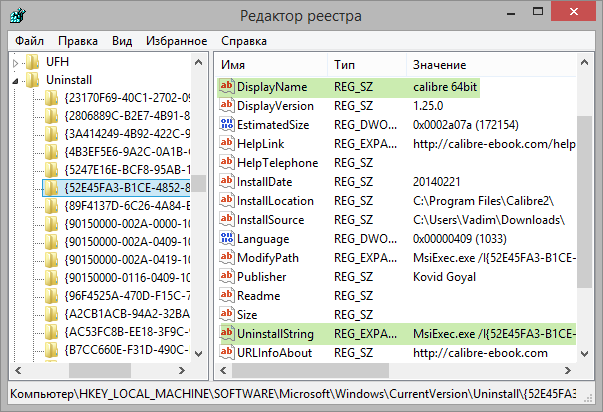The height and width of the screenshot is (412, 603).
Task: Open the Избранное menu
Action: coord(177,41)
